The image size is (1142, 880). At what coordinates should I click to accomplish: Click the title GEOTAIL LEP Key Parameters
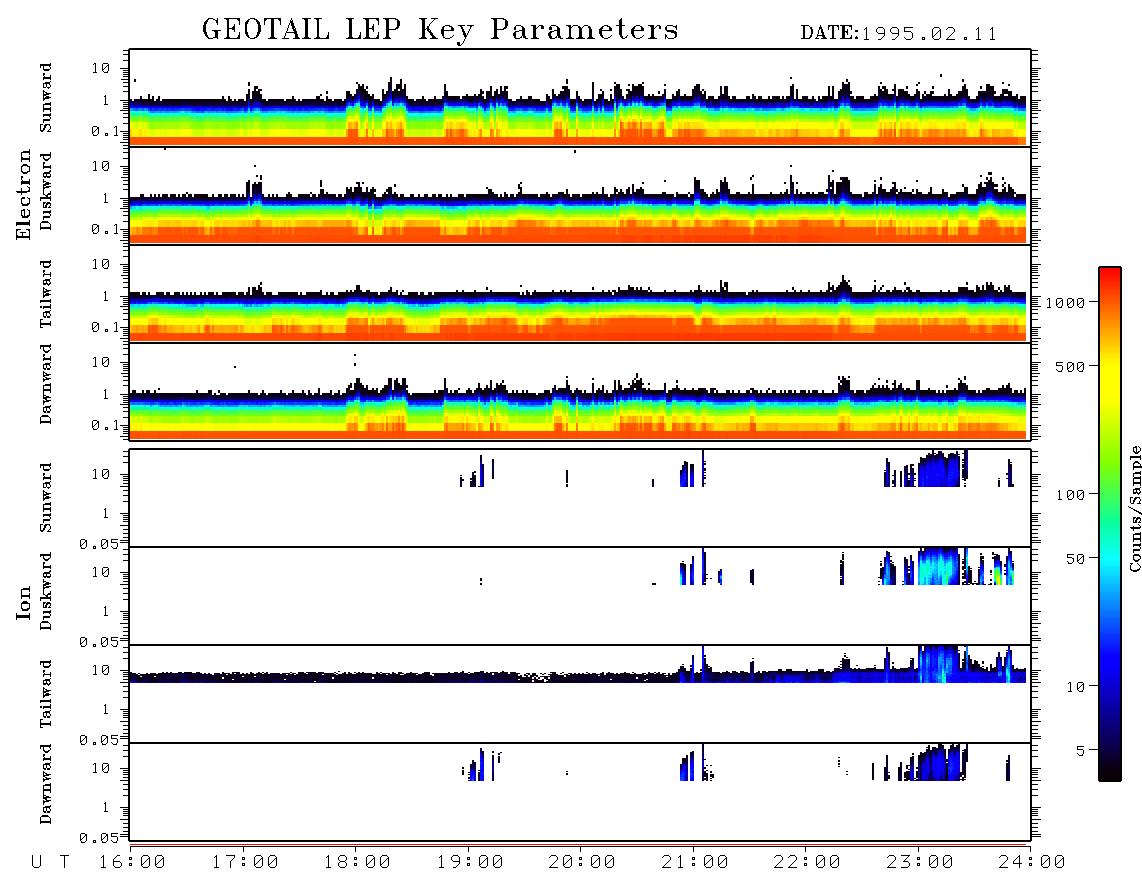coord(440,30)
